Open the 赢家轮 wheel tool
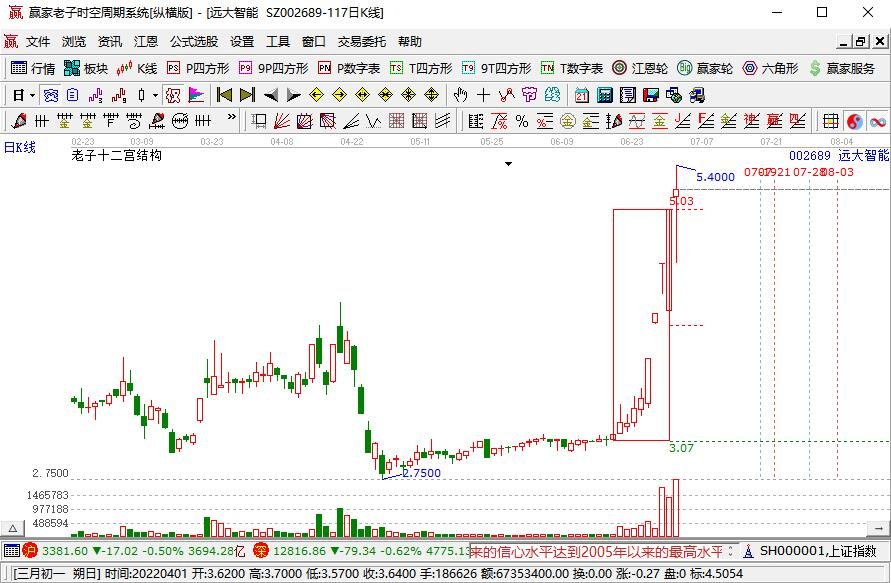891x583 pixels. 705,68
